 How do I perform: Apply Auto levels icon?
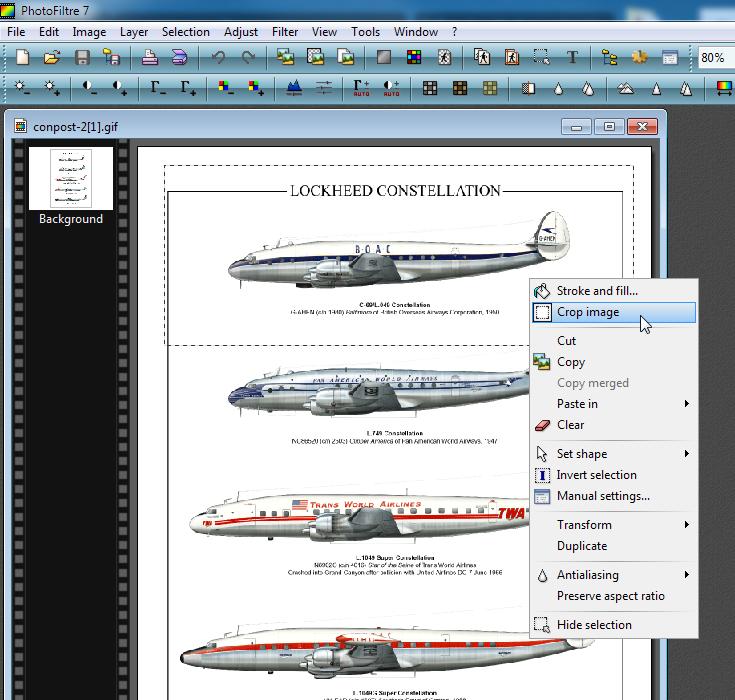[361, 88]
